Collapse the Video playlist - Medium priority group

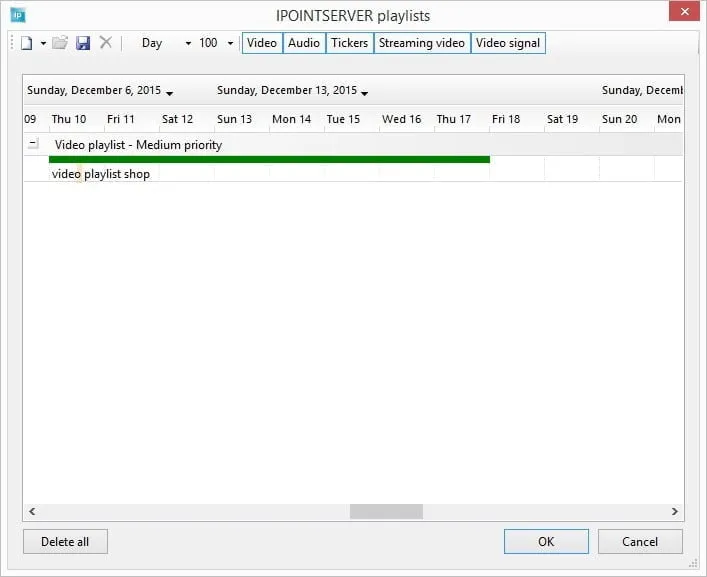pos(33,144)
